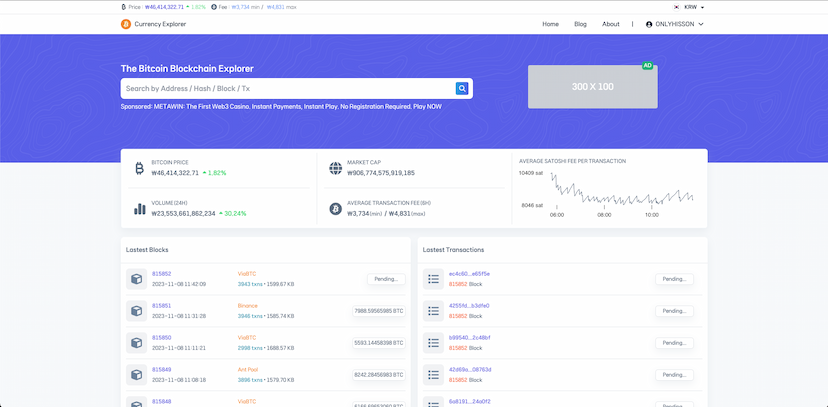This screenshot has width=828, height=407.
Task: Click the 3896 txns link
Action: tap(250, 380)
